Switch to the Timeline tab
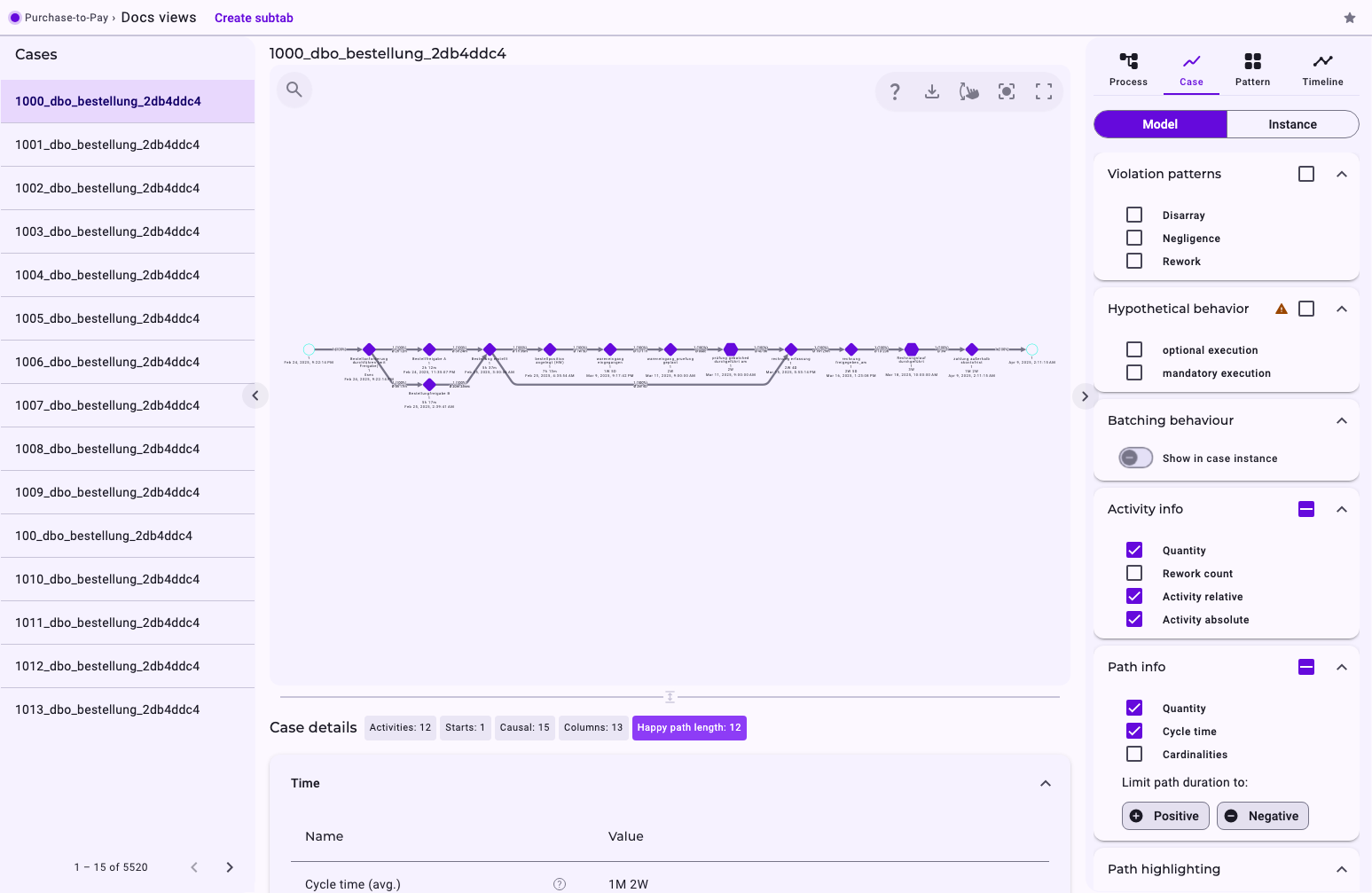The height and width of the screenshot is (893, 1372). [1322, 69]
